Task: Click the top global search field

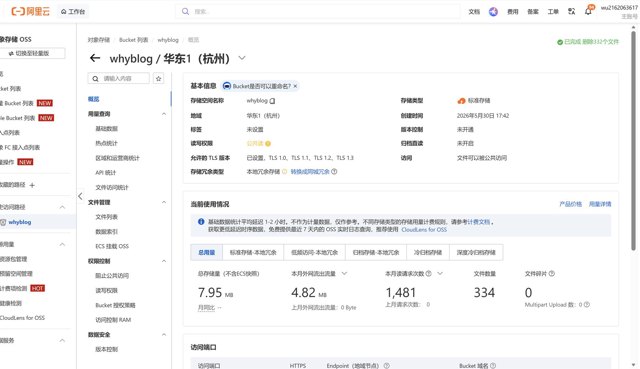Action: click(x=318, y=11)
